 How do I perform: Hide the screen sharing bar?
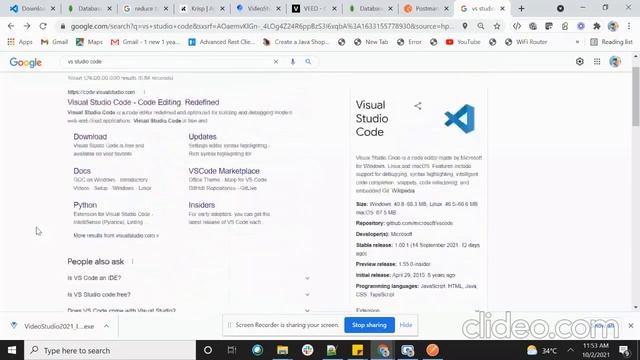406,325
